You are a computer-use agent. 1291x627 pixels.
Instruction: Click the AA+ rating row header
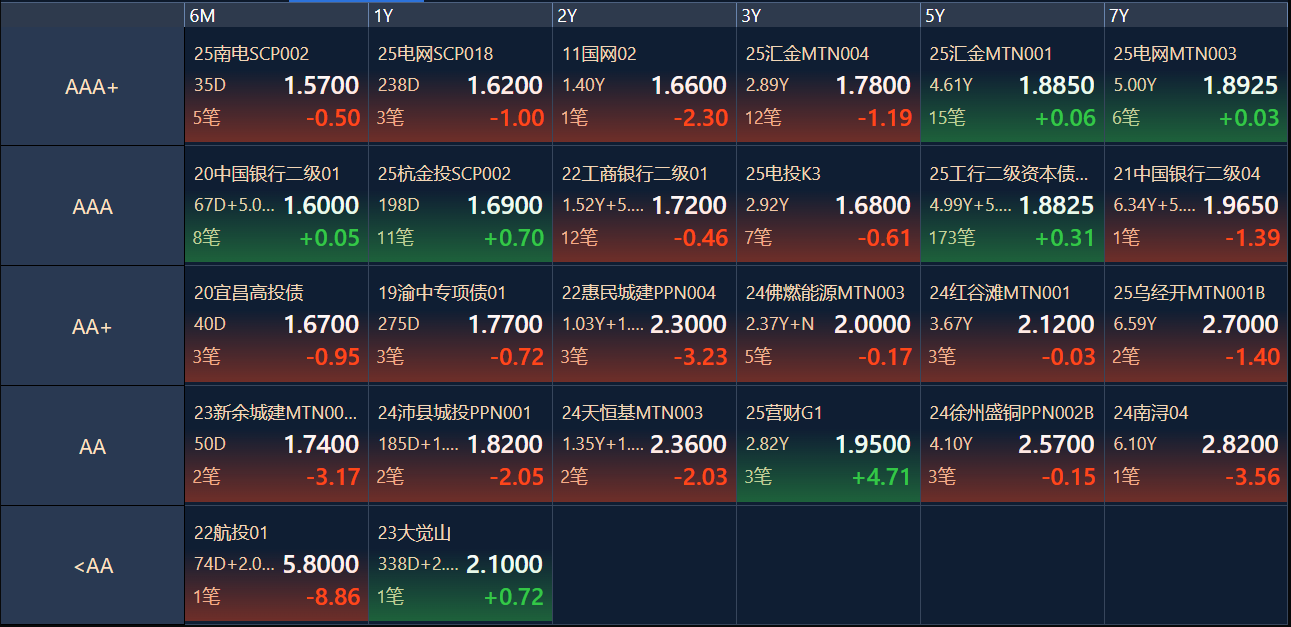(x=92, y=327)
